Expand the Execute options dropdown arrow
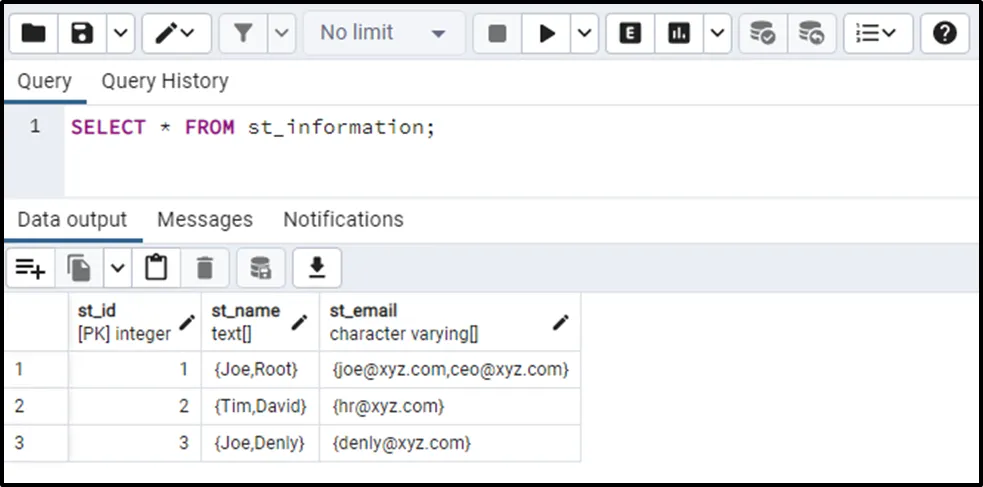 [585, 33]
